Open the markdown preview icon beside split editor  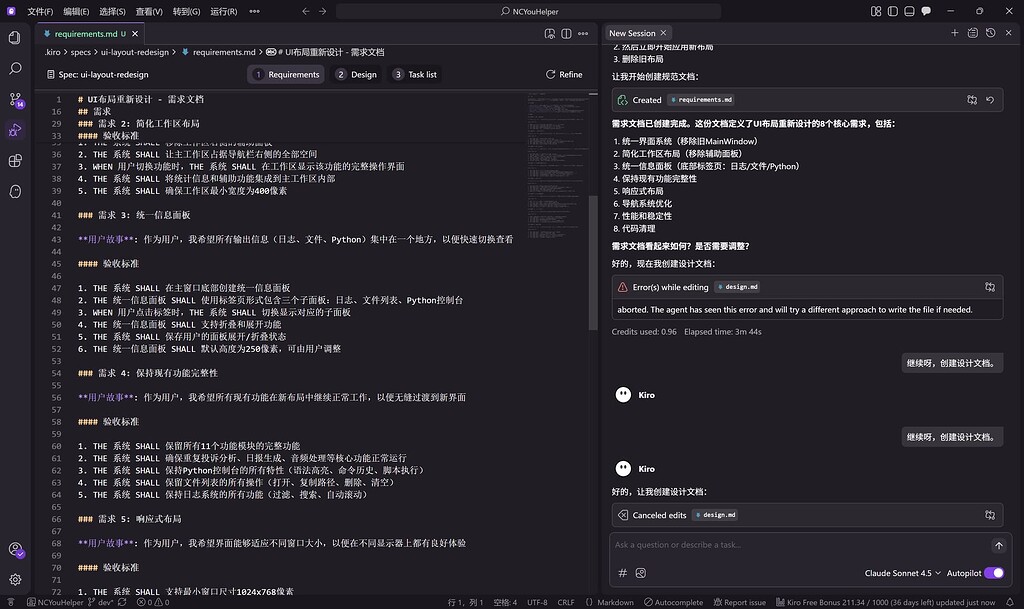(x=550, y=33)
